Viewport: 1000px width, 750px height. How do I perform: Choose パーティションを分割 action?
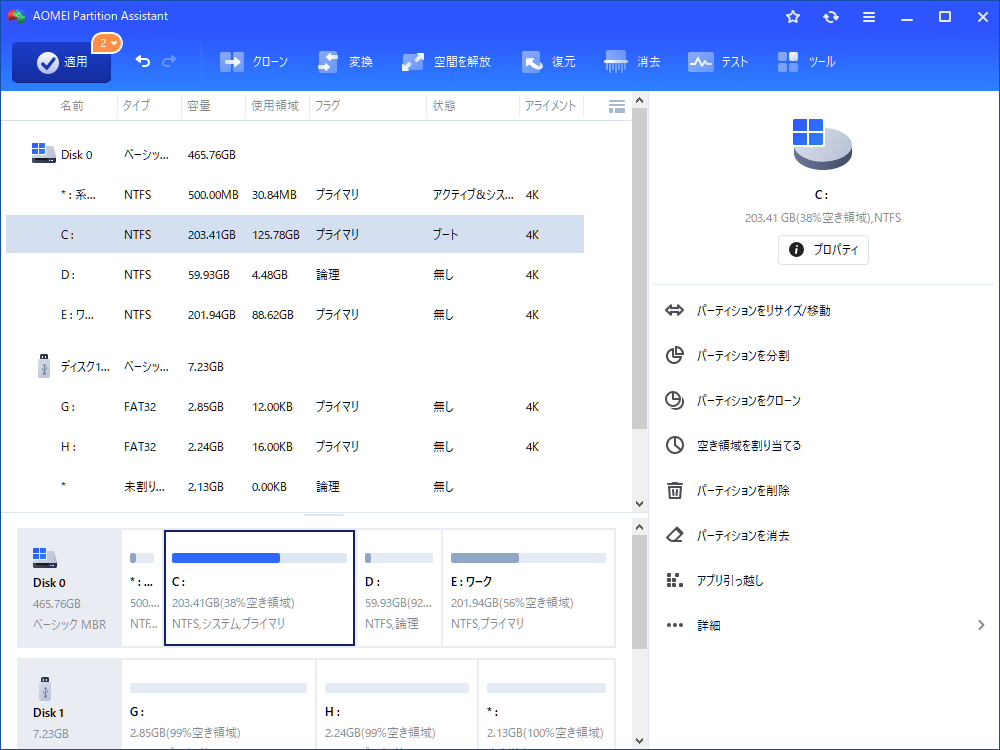742,356
